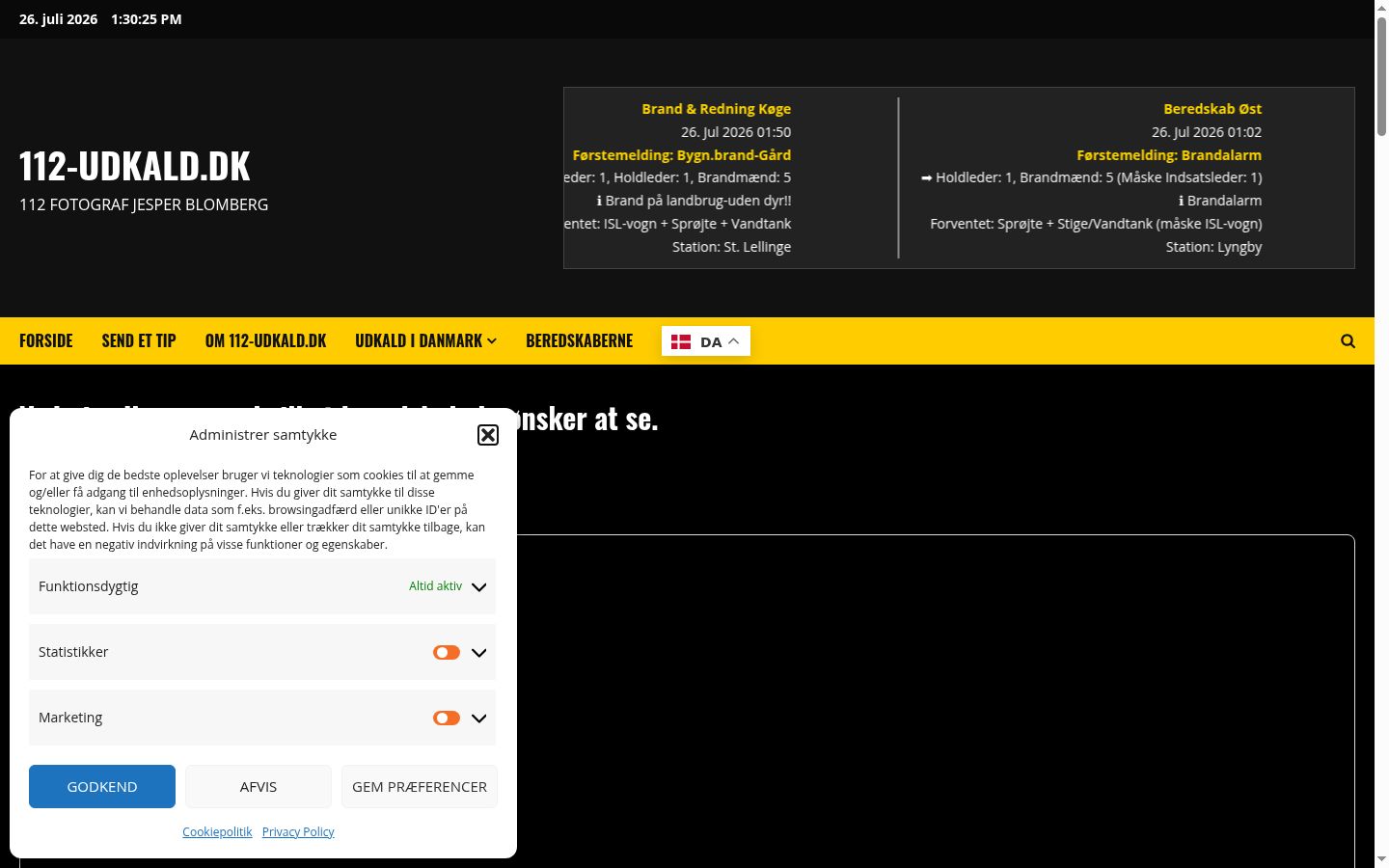Click Gem præferencer button
Screen dimensions: 1389x868
(x=420, y=787)
